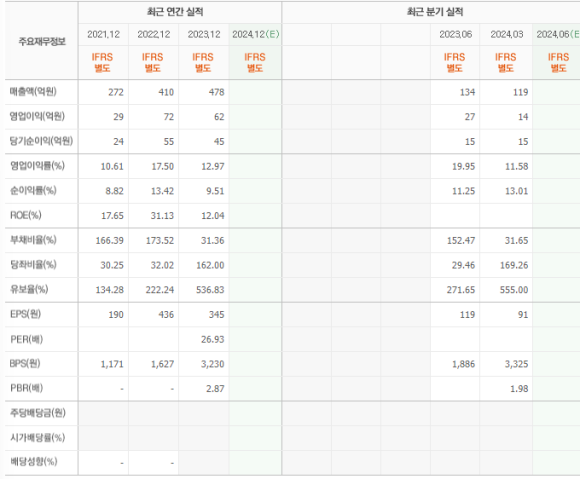Screen dimensions: 580x479
Task: Click the 주요재무정보 header cell
Action: [42, 41]
